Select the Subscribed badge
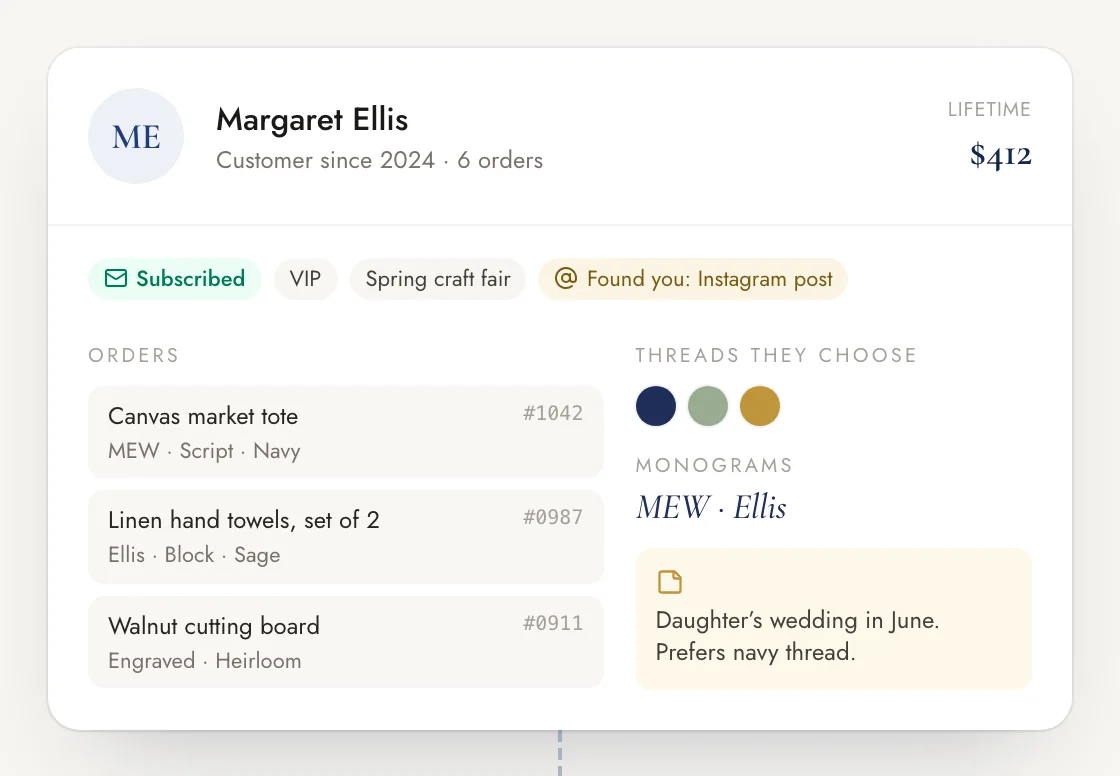 tap(175, 279)
